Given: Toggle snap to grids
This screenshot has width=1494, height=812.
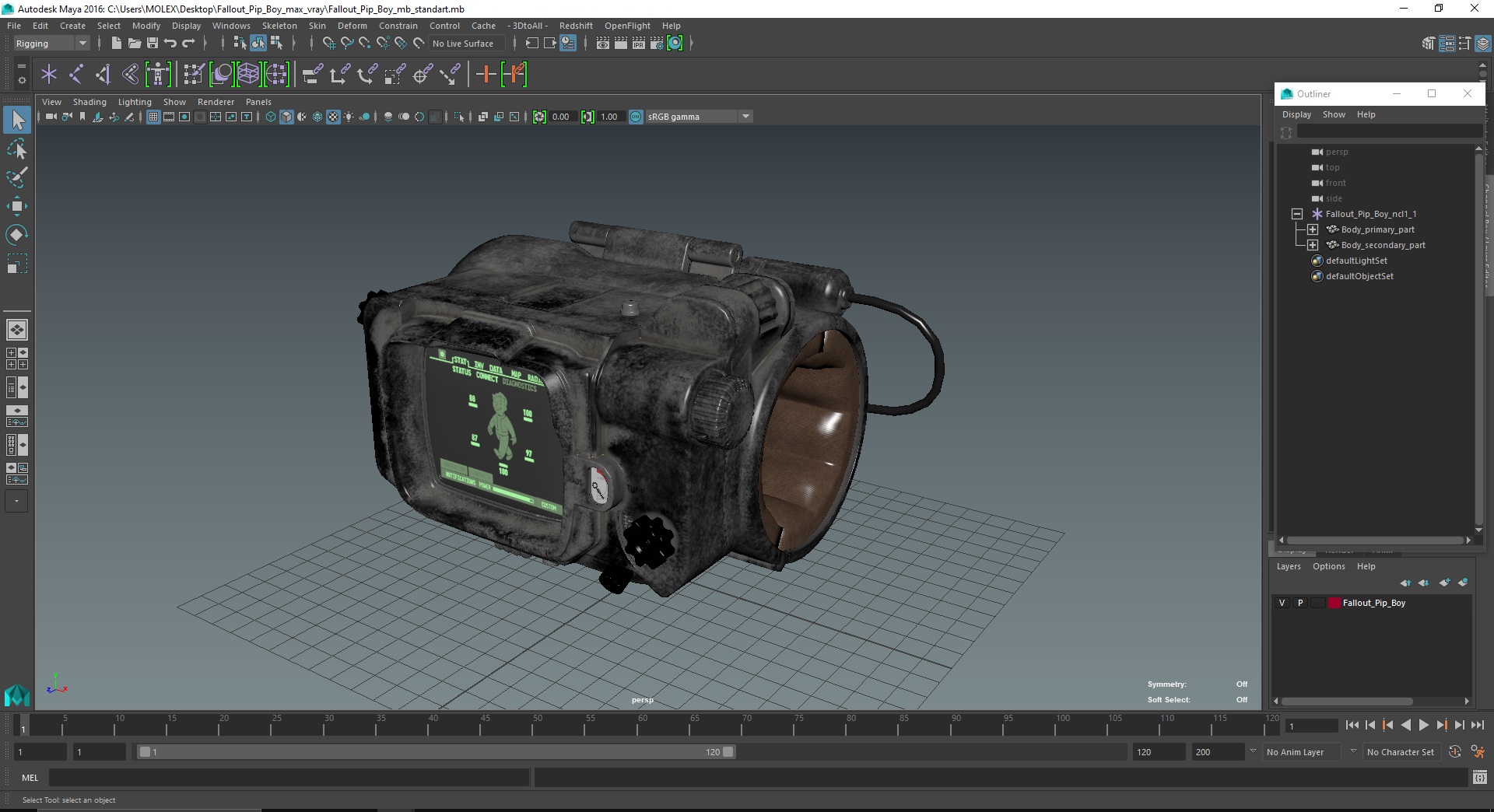Looking at the screenshot, I should point(328,44).
